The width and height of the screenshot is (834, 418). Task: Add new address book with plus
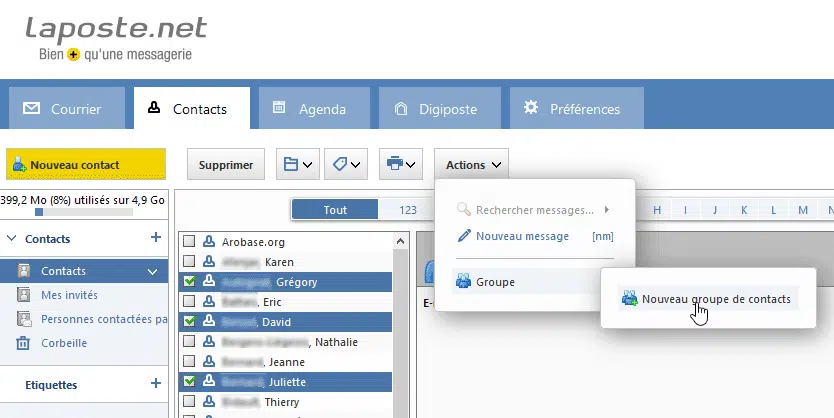[156, 237]
